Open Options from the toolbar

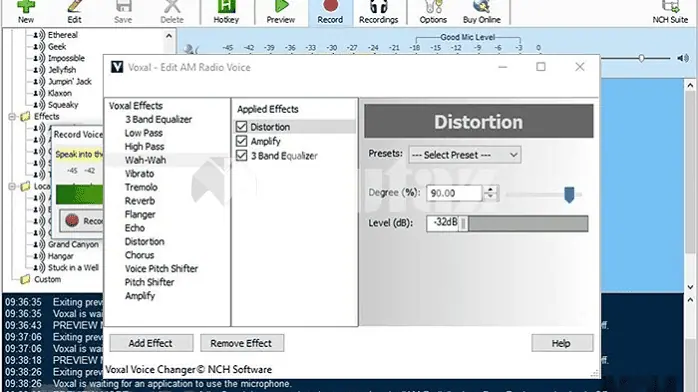433,12
